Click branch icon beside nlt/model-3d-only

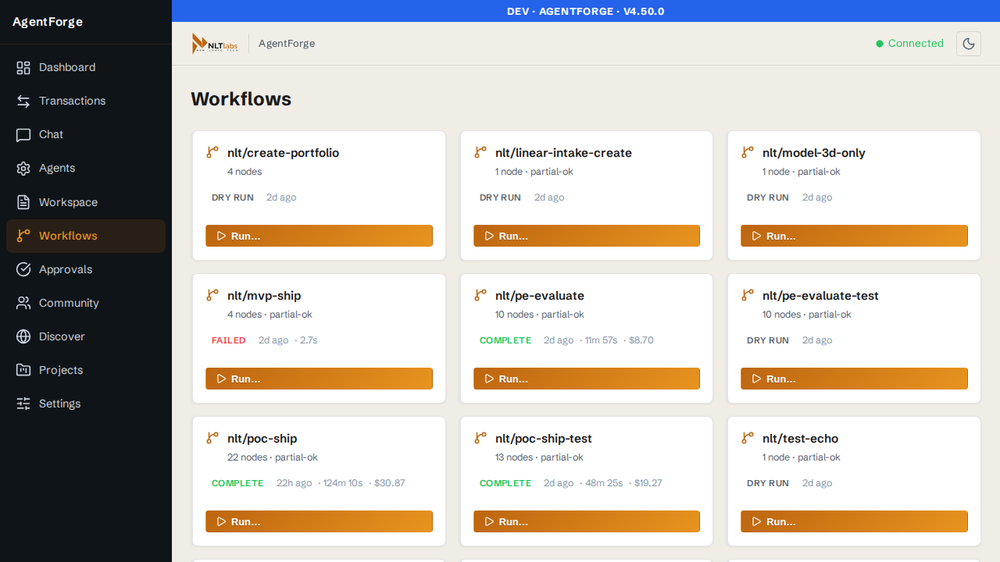point(747,152)
